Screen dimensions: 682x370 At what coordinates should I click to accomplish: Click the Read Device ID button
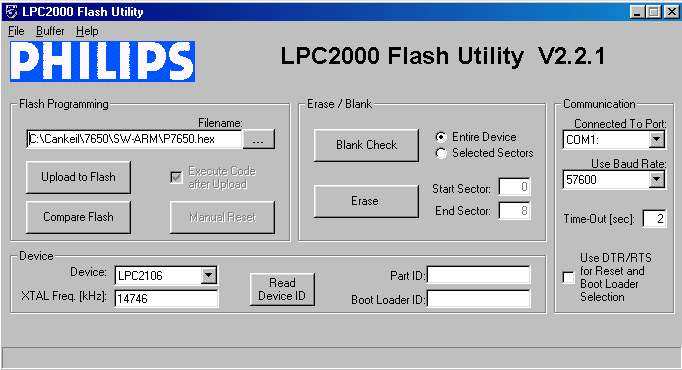pyautogui.click(x=282, y=289)
